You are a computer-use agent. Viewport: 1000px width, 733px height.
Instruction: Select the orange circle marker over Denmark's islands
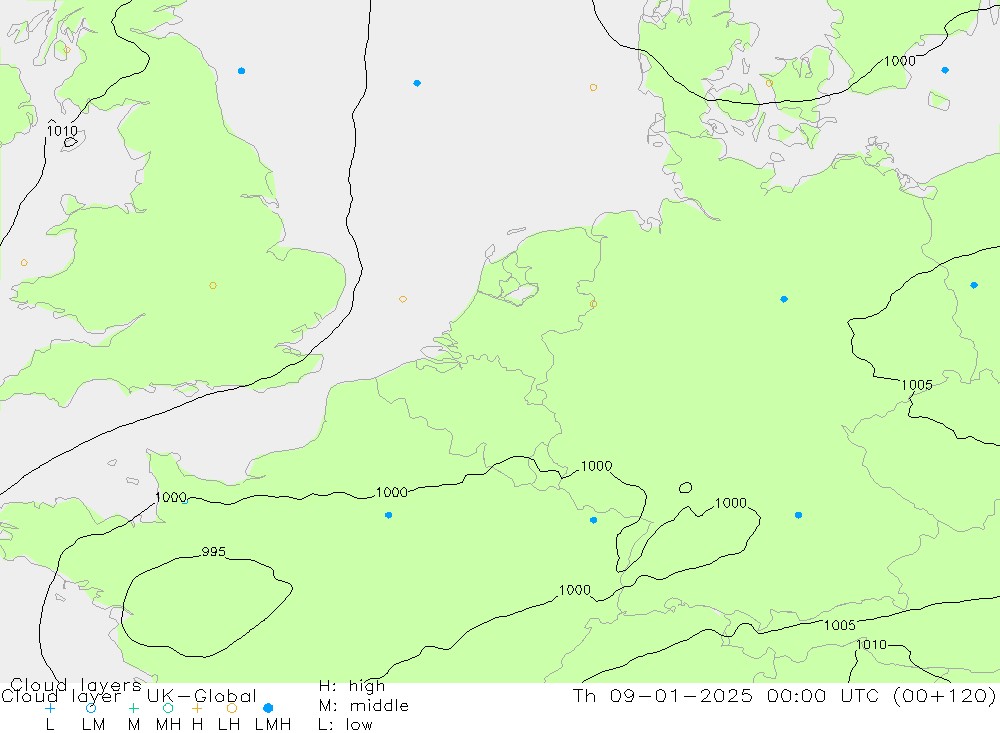click(769, 83)
